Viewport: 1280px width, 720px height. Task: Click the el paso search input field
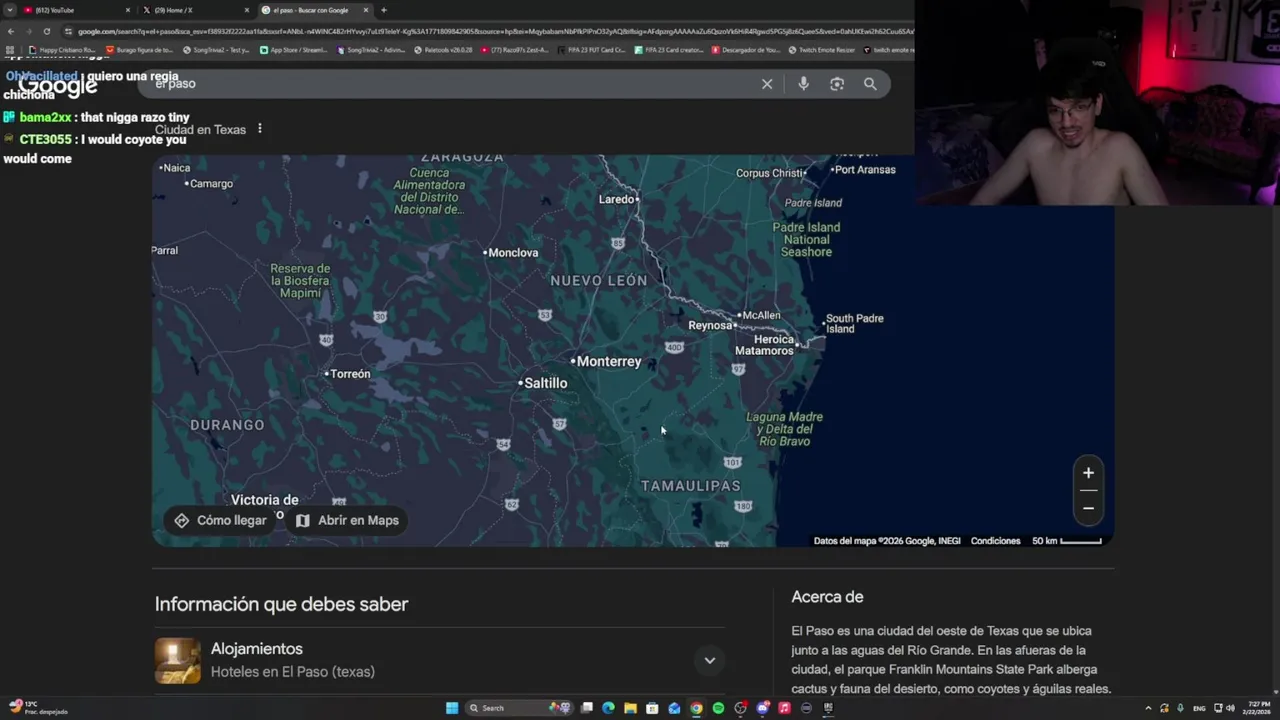pos(450,84)
